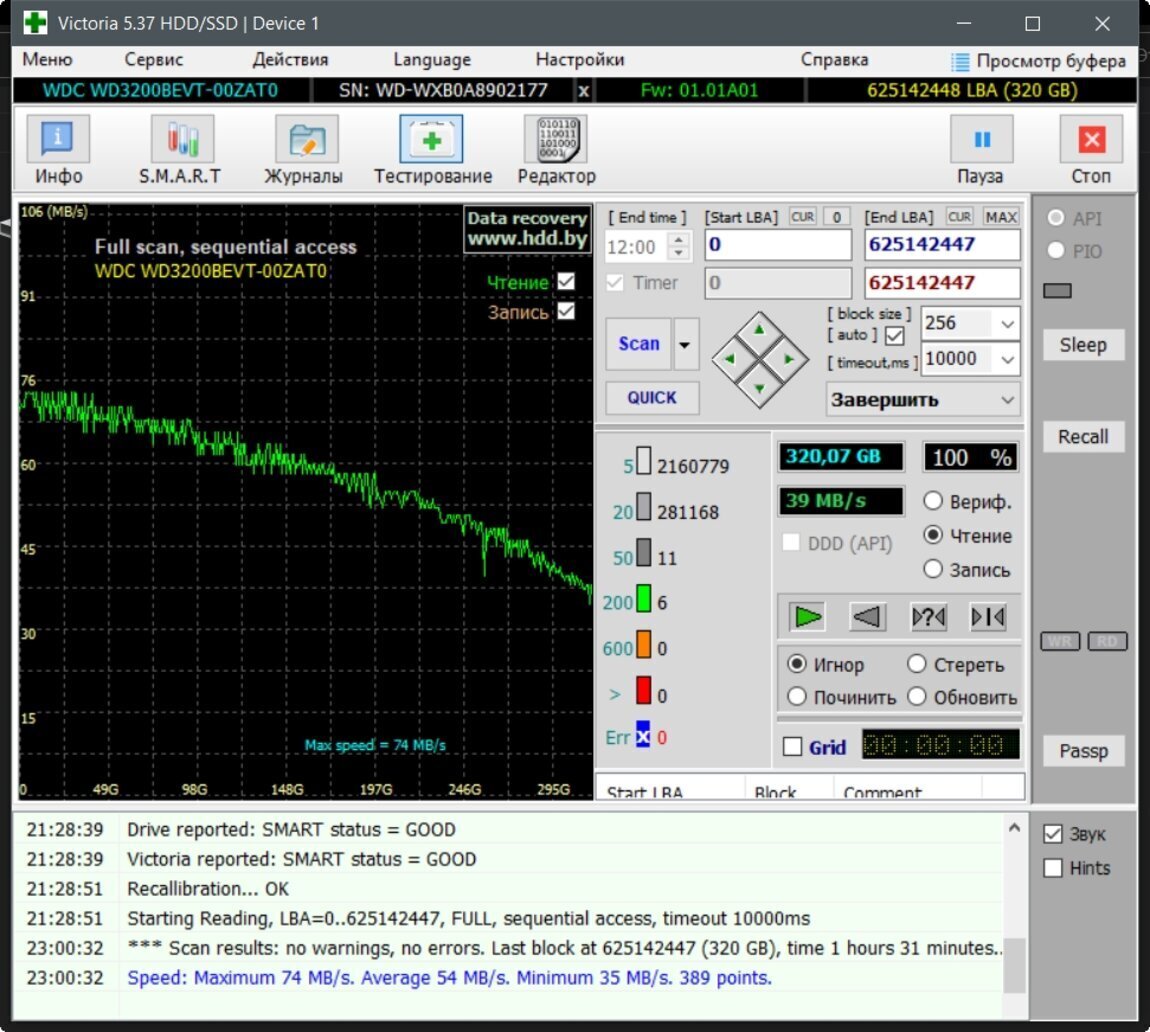This screenshot has height=1032, width=1150.
Task: Click the QUICK scan button
Action: click(x=652, y=398)
